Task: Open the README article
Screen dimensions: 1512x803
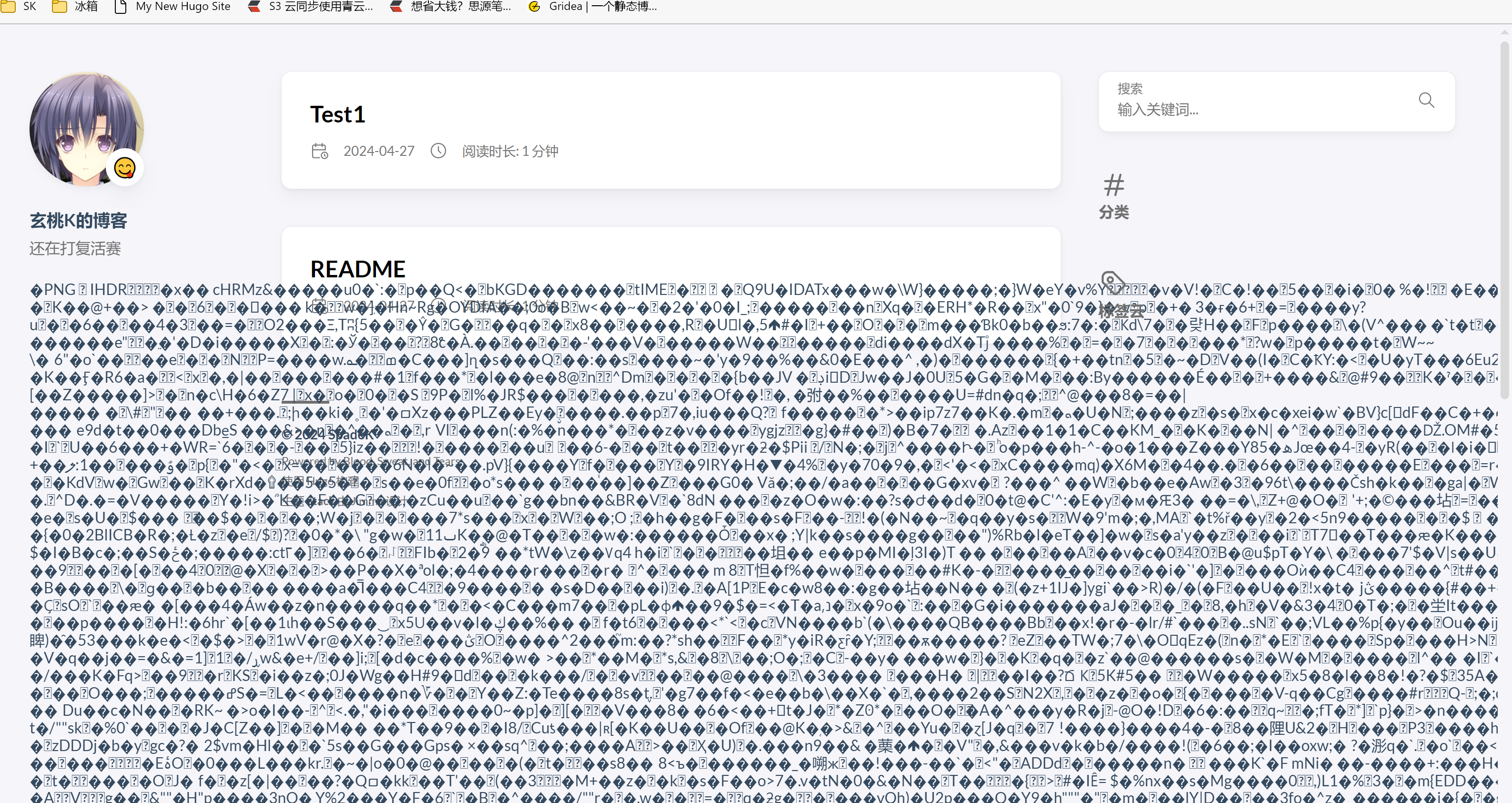Action: [x=357, y=269]
